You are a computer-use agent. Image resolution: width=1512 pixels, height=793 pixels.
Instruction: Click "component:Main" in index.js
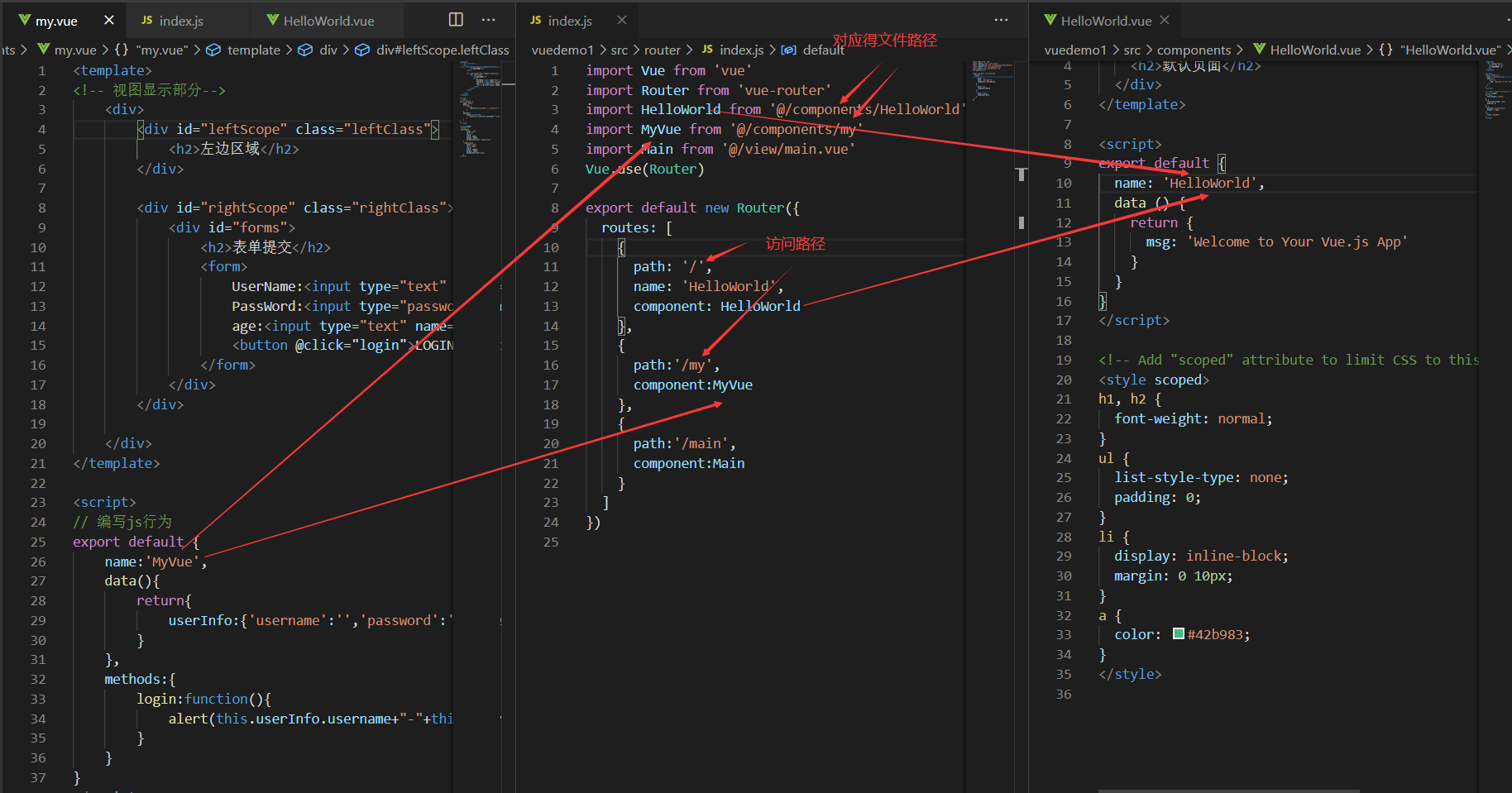689,463
